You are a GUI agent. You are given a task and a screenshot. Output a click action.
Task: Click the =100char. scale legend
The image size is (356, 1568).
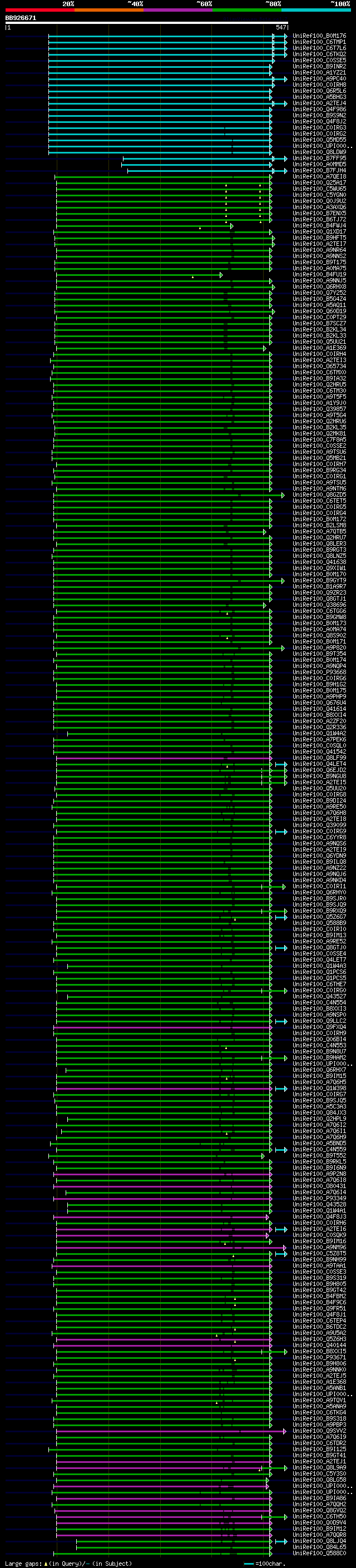pyautogui.click(x=264, y=1563)
